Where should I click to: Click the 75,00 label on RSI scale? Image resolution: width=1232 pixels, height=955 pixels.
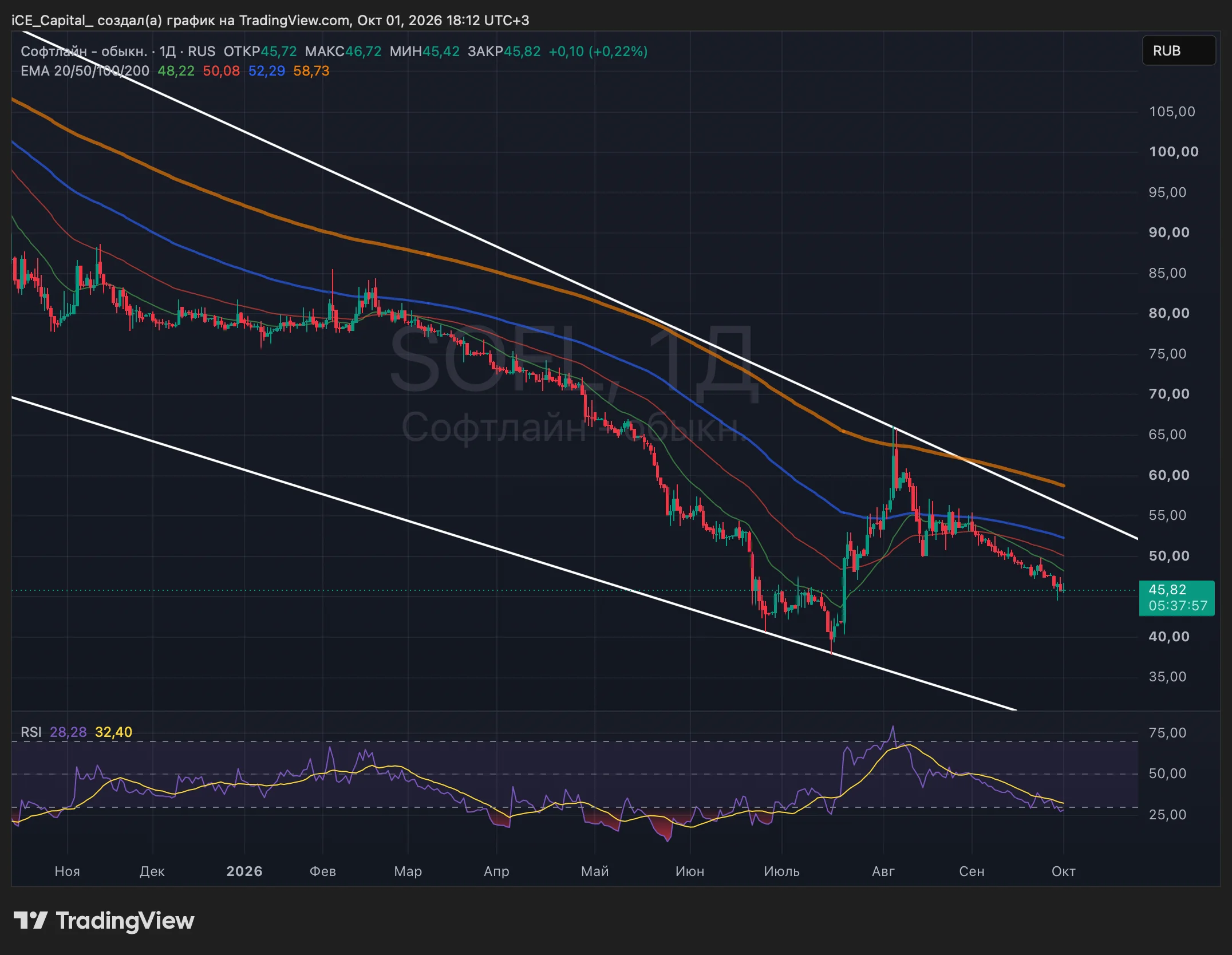(x=1167, y=733)
